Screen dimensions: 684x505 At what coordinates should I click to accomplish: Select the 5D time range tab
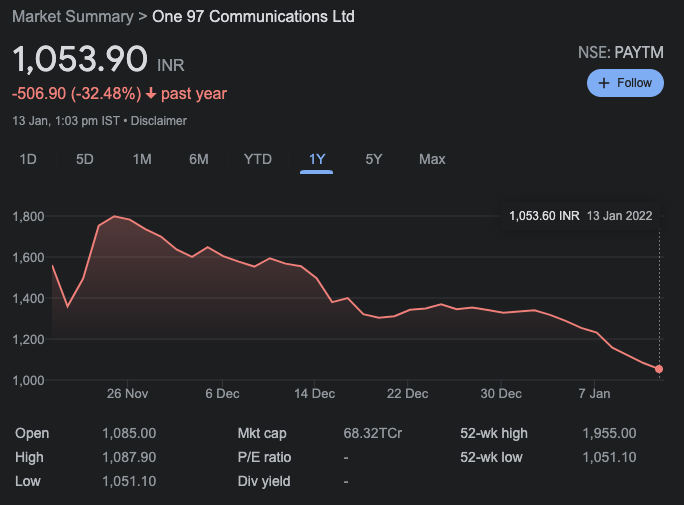pos(85,159)
